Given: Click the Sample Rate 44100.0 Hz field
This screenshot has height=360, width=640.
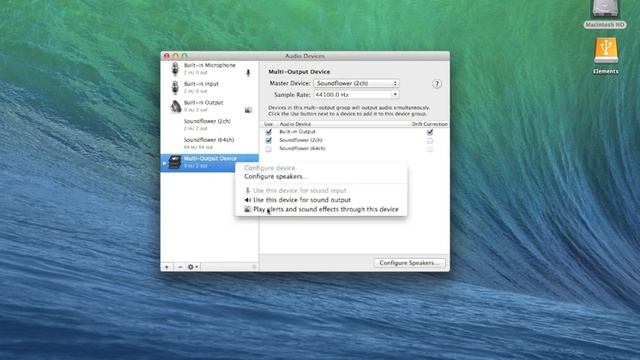Looking at the screenshot, I should point(352,94).
